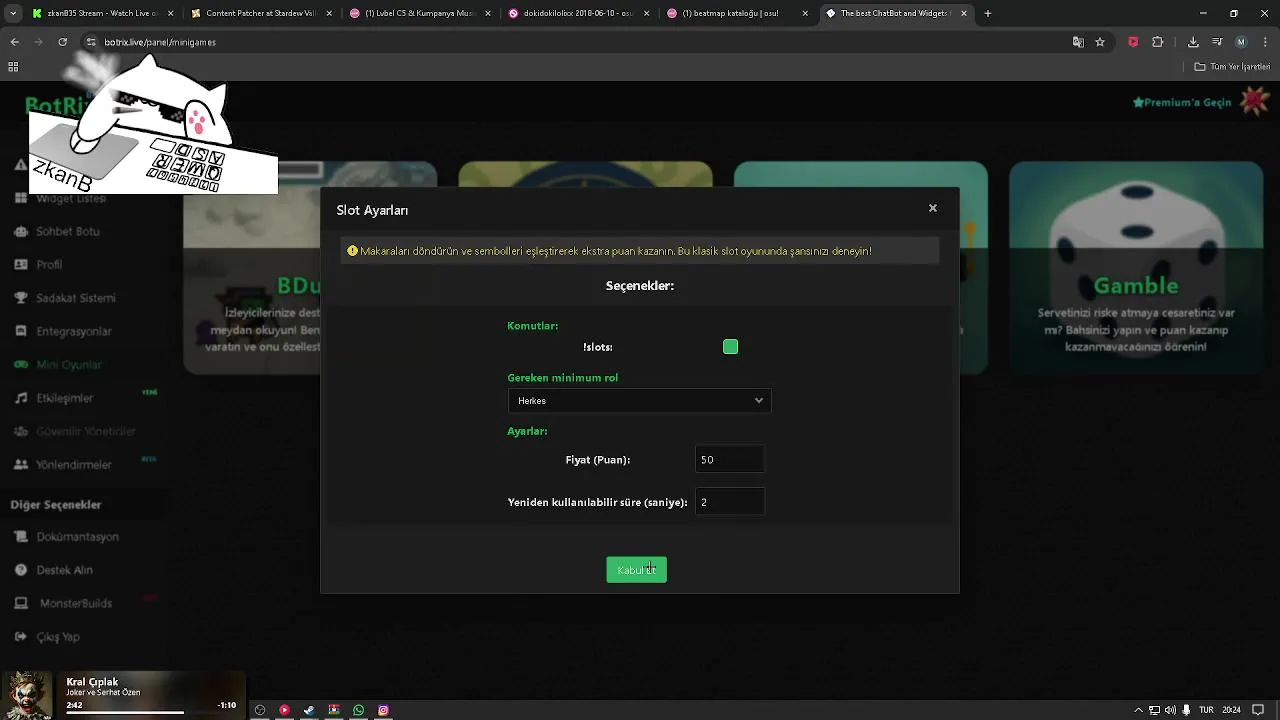Open Sohbet Botu in sidebar
1280x720 pixels.
coord(68,231)
